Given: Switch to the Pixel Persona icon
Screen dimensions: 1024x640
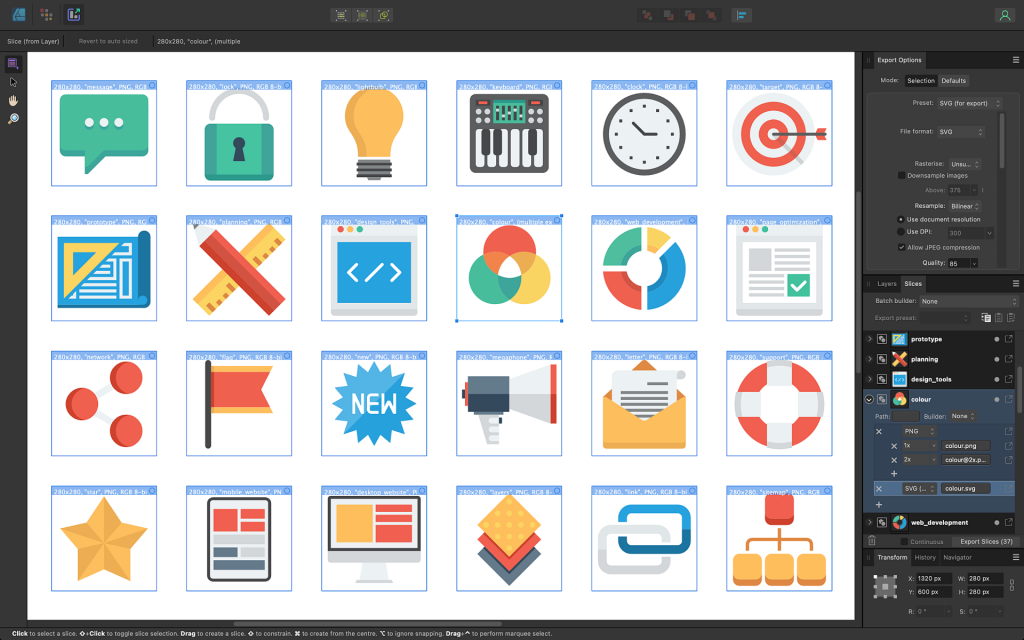Looking at the screenshot, I should 46,15.
